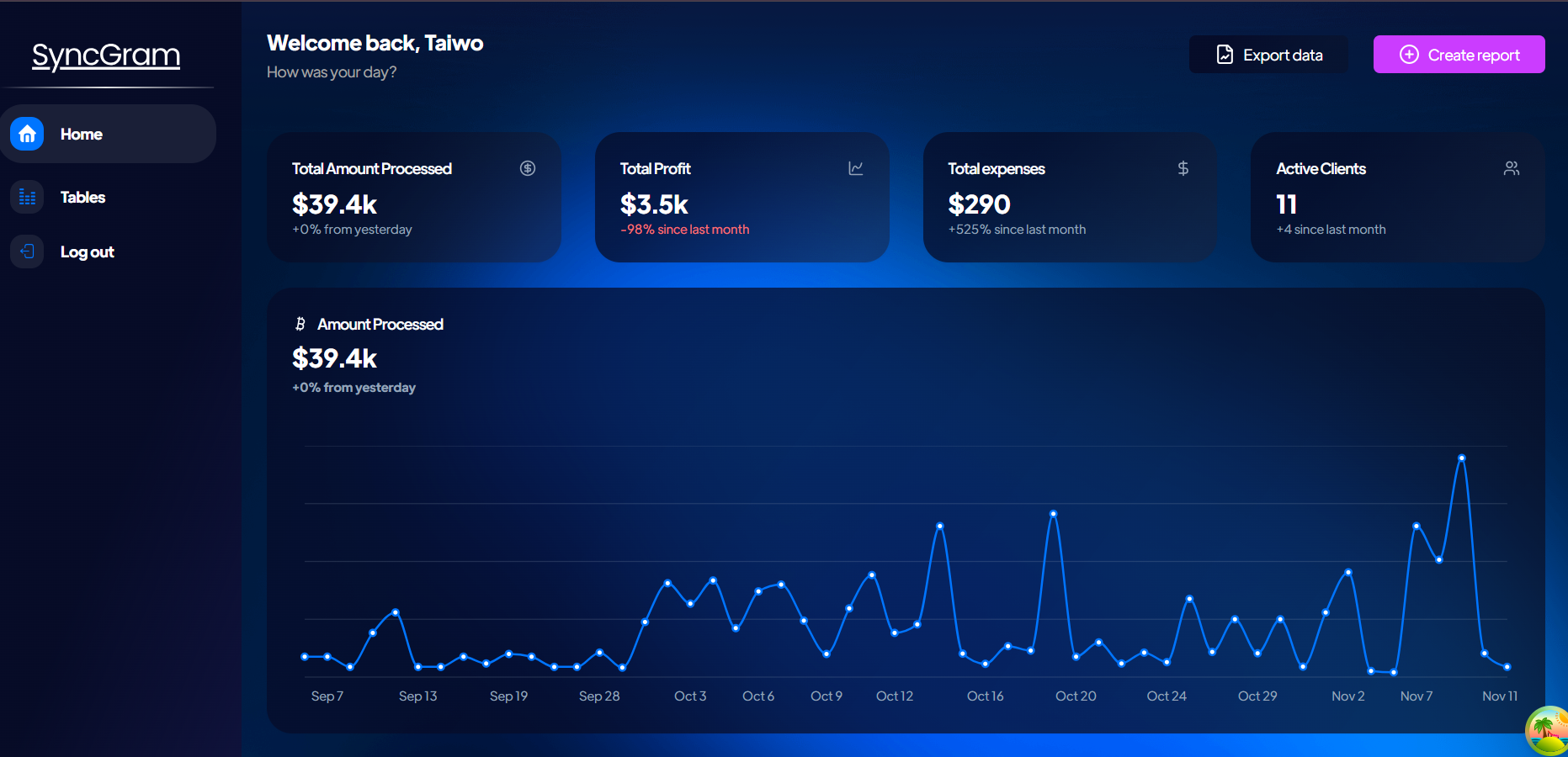Click the Log out door icon
Viewport: 1568px width, 757px height.
(27, 251)
